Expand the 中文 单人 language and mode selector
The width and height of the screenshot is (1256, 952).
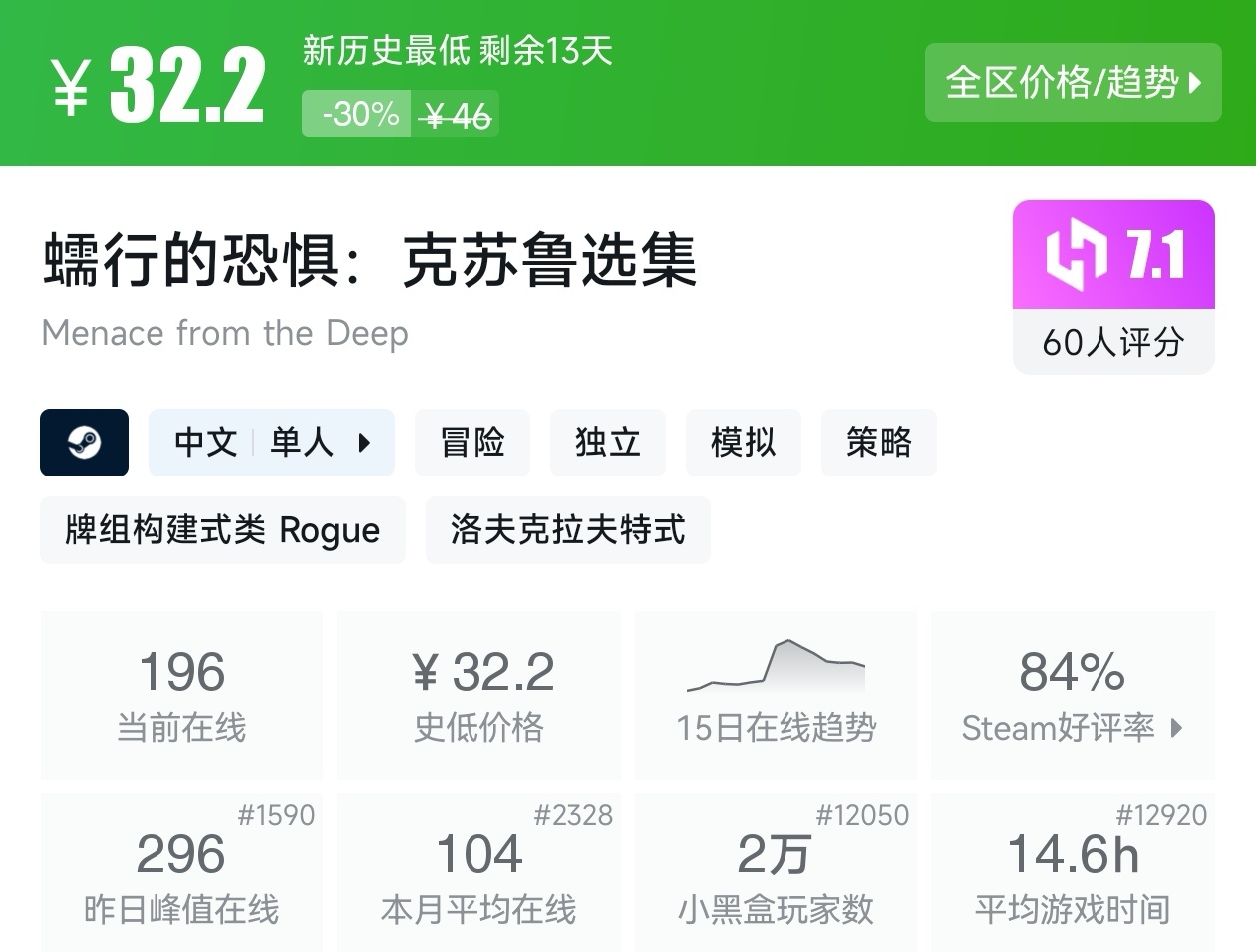pyautogui.click(x=271, y=442)
